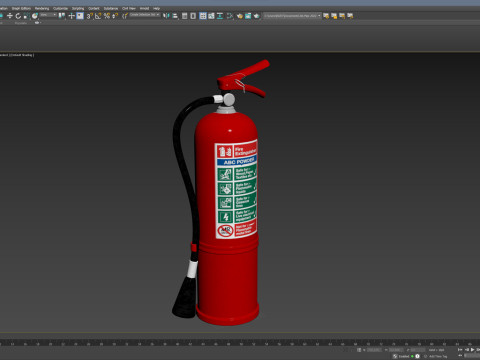The image size is (480, 360).
Task: Toggle Spinner Snap on the toolbar
Action: click(115, 16)
